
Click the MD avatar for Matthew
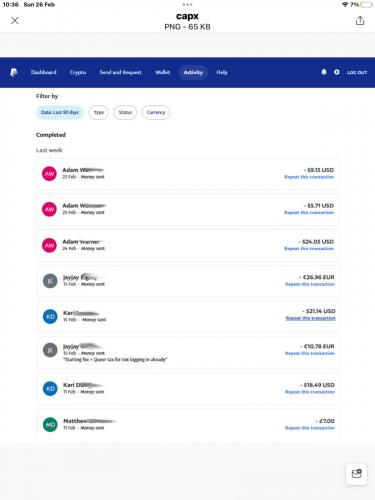click(50, 425)
